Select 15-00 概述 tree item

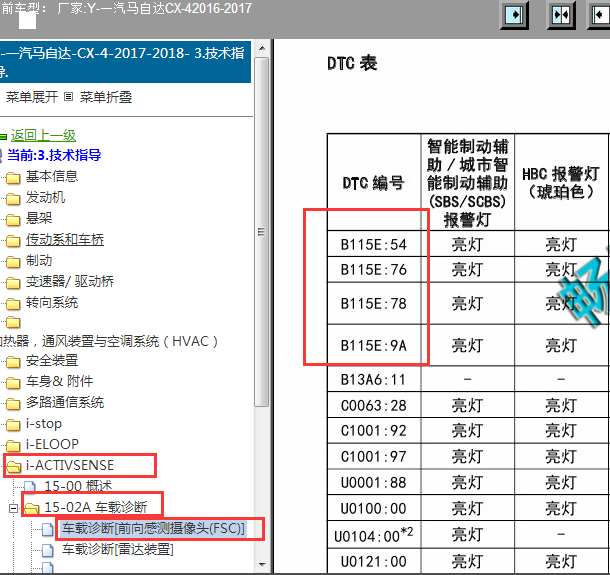click(x=78, y=486)
